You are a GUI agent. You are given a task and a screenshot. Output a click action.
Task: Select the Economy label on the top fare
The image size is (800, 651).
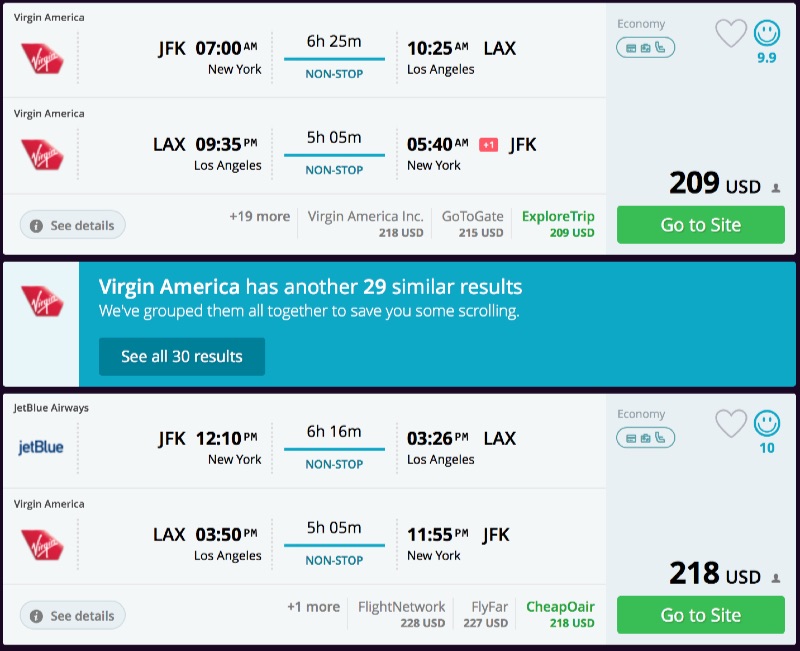pos(642,22)
